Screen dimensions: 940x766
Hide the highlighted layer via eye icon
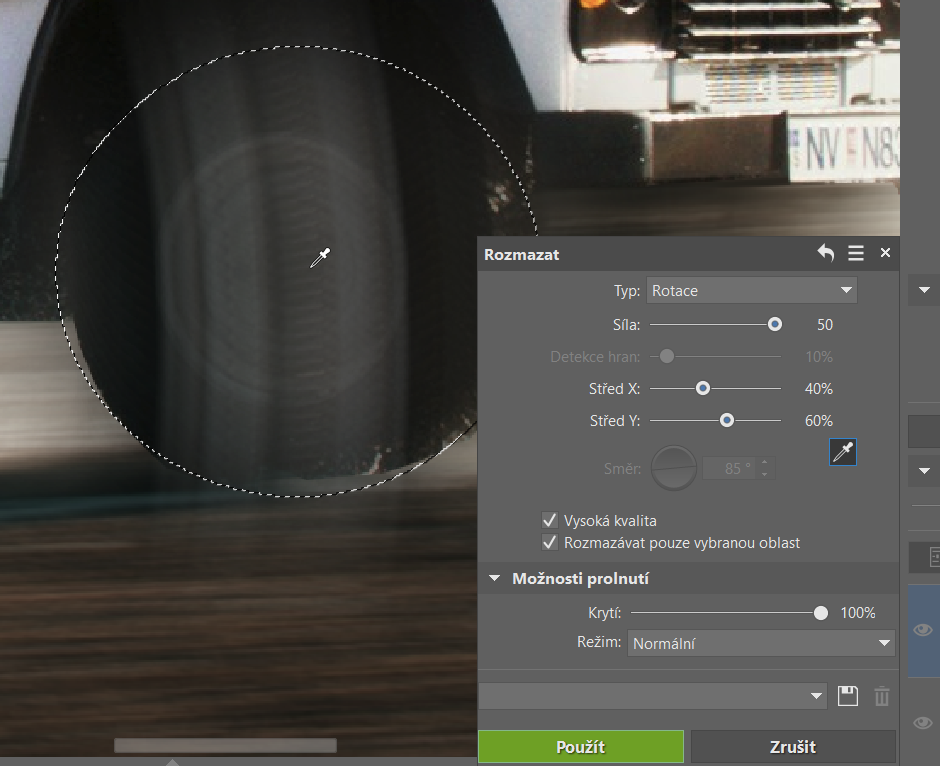pyautogui.click(x=923, y=630)
